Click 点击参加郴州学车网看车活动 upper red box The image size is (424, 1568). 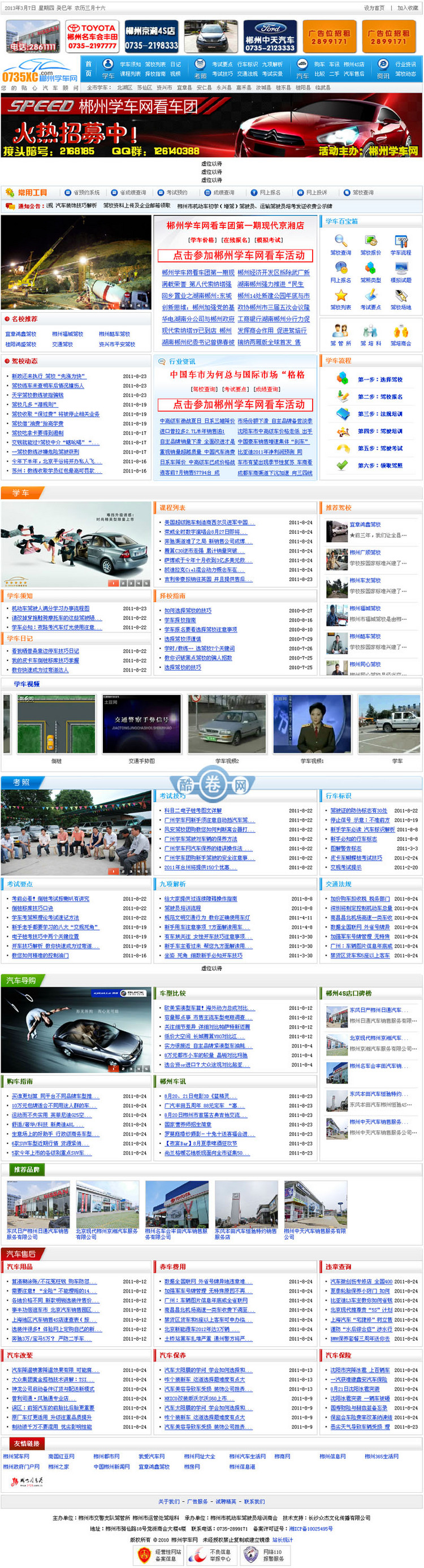tap(235, 255)
